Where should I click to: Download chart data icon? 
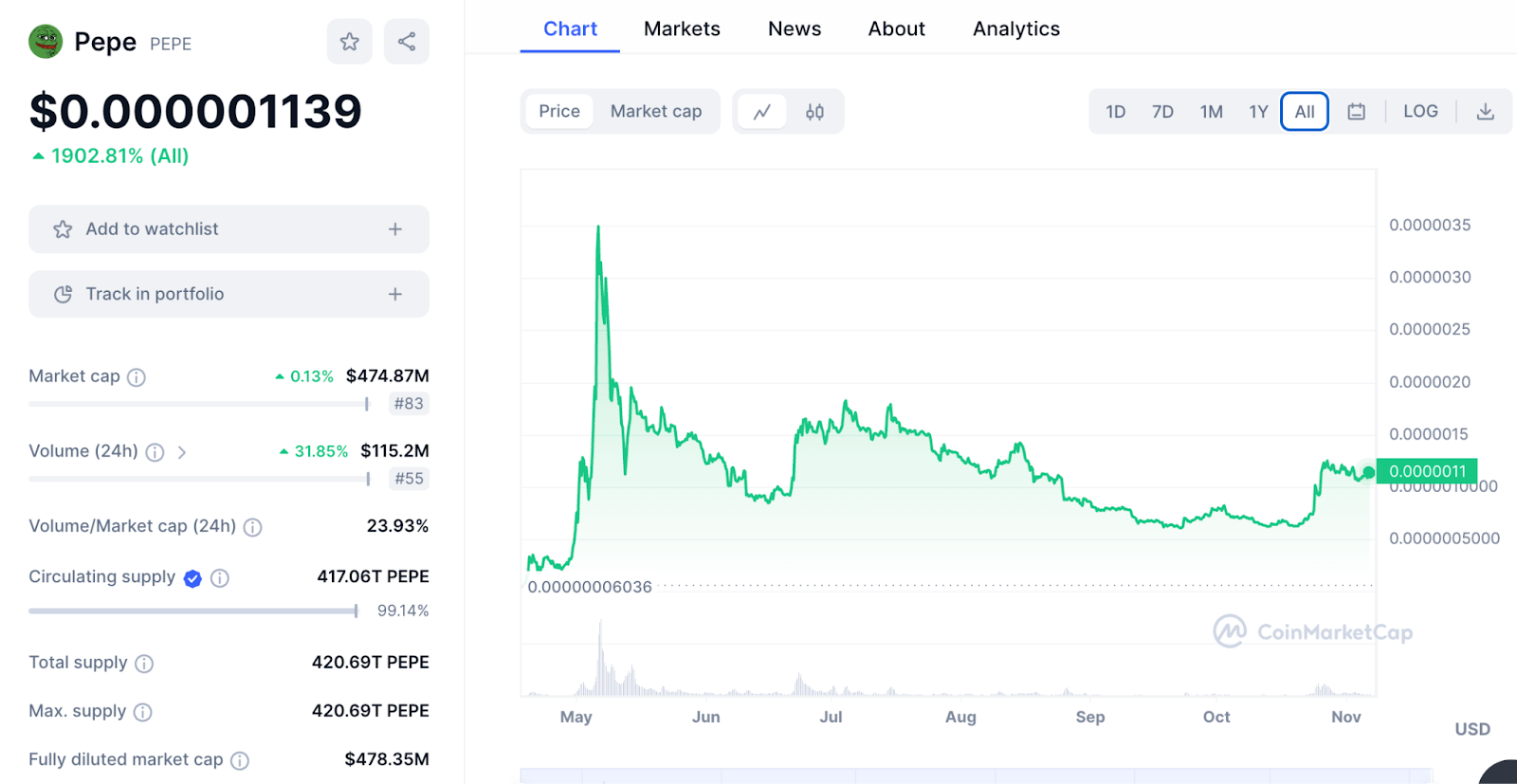click(x=1485, y=112)
